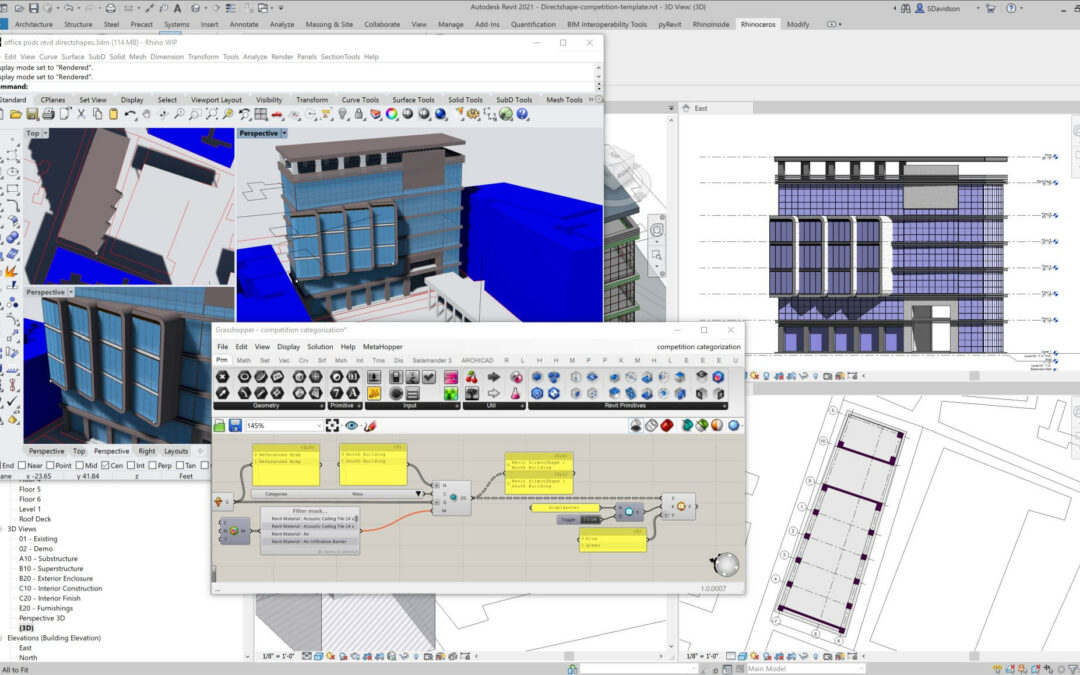The width and height of the screenshot is (1080, 675).
Task: Enable the Perp osnap checkbox
Action: [x=152, y=465]
